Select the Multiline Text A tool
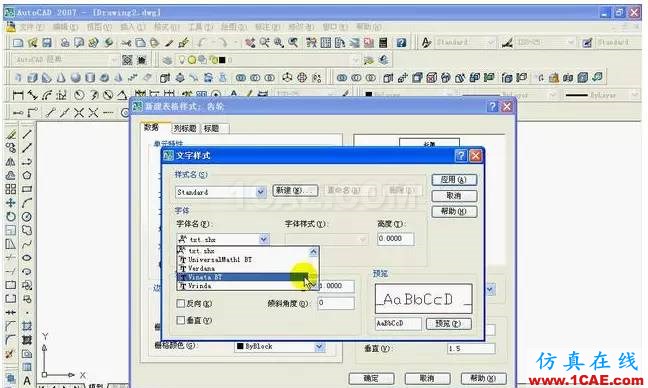This screenshot has height=388, width=648. (x=27, y=381)
